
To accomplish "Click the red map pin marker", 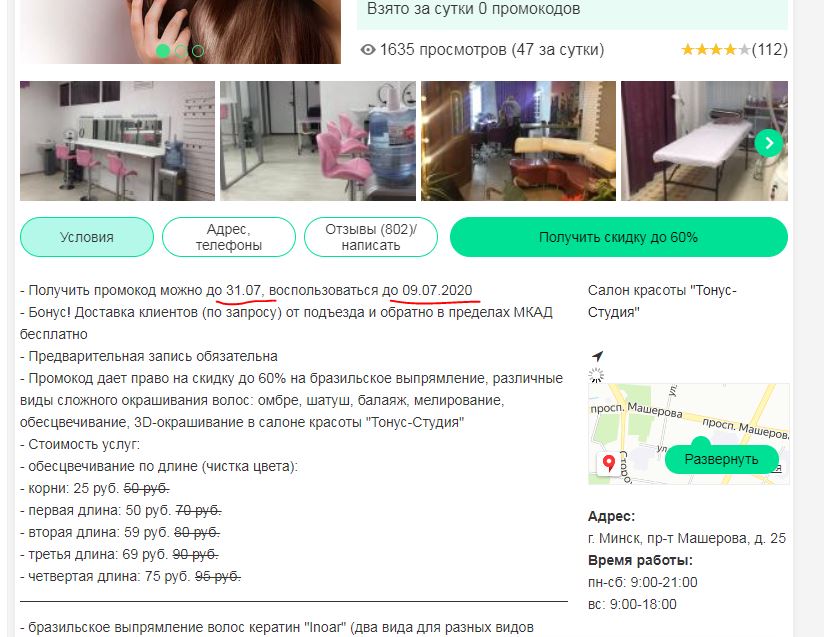I will (x=609, y=463).
